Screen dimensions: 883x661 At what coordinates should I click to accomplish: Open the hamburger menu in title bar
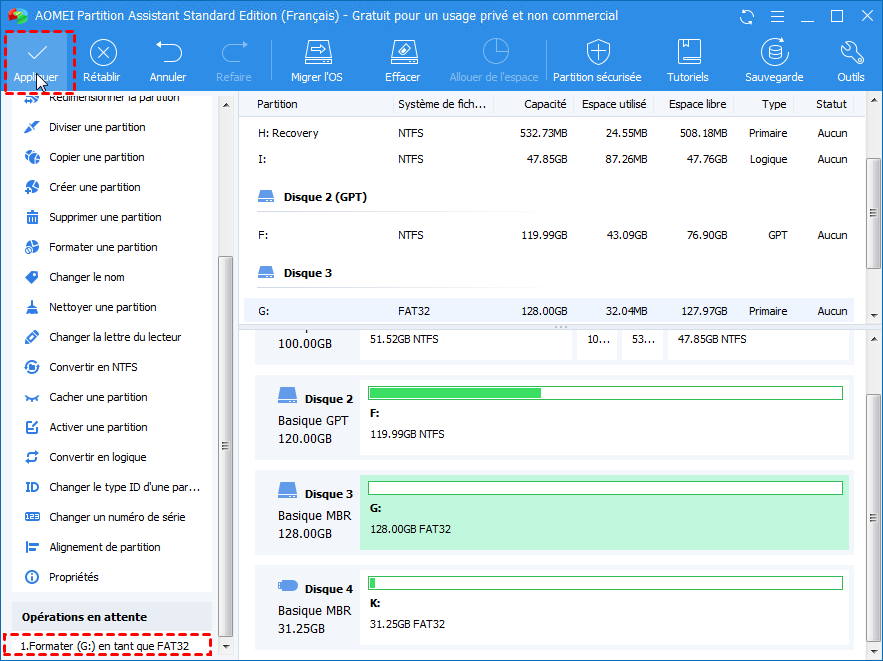(x=777, y=16)
